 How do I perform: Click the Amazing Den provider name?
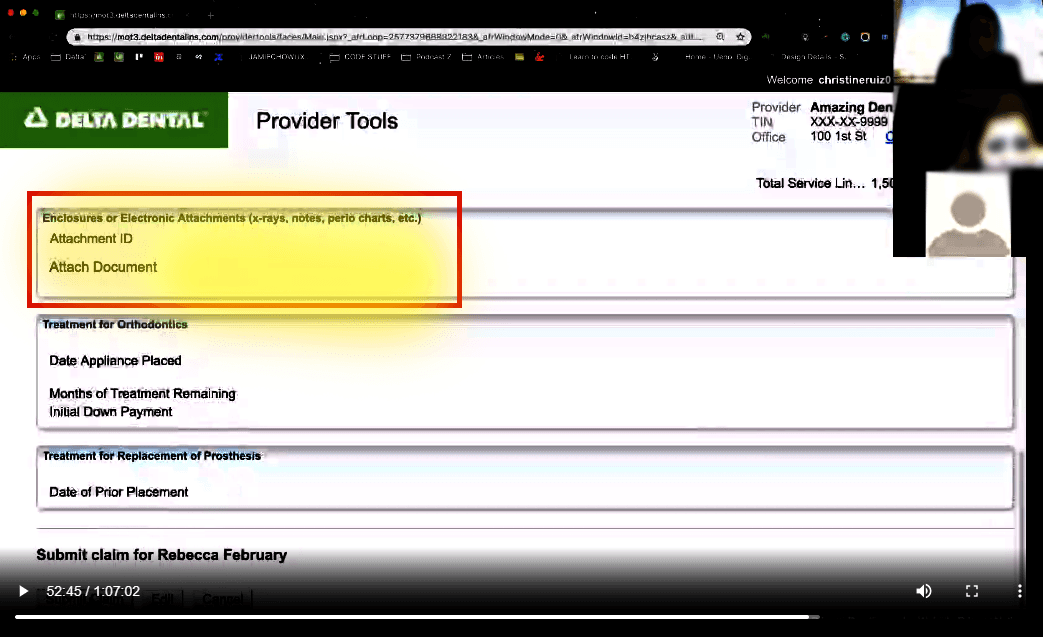pos(851,107)
